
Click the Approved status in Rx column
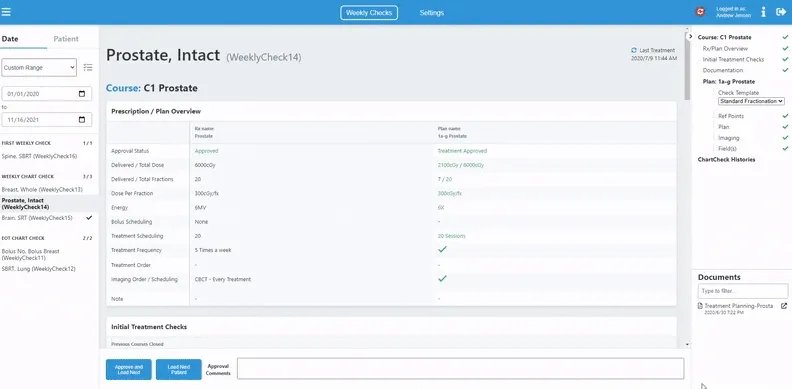click(x=207, y=151)
